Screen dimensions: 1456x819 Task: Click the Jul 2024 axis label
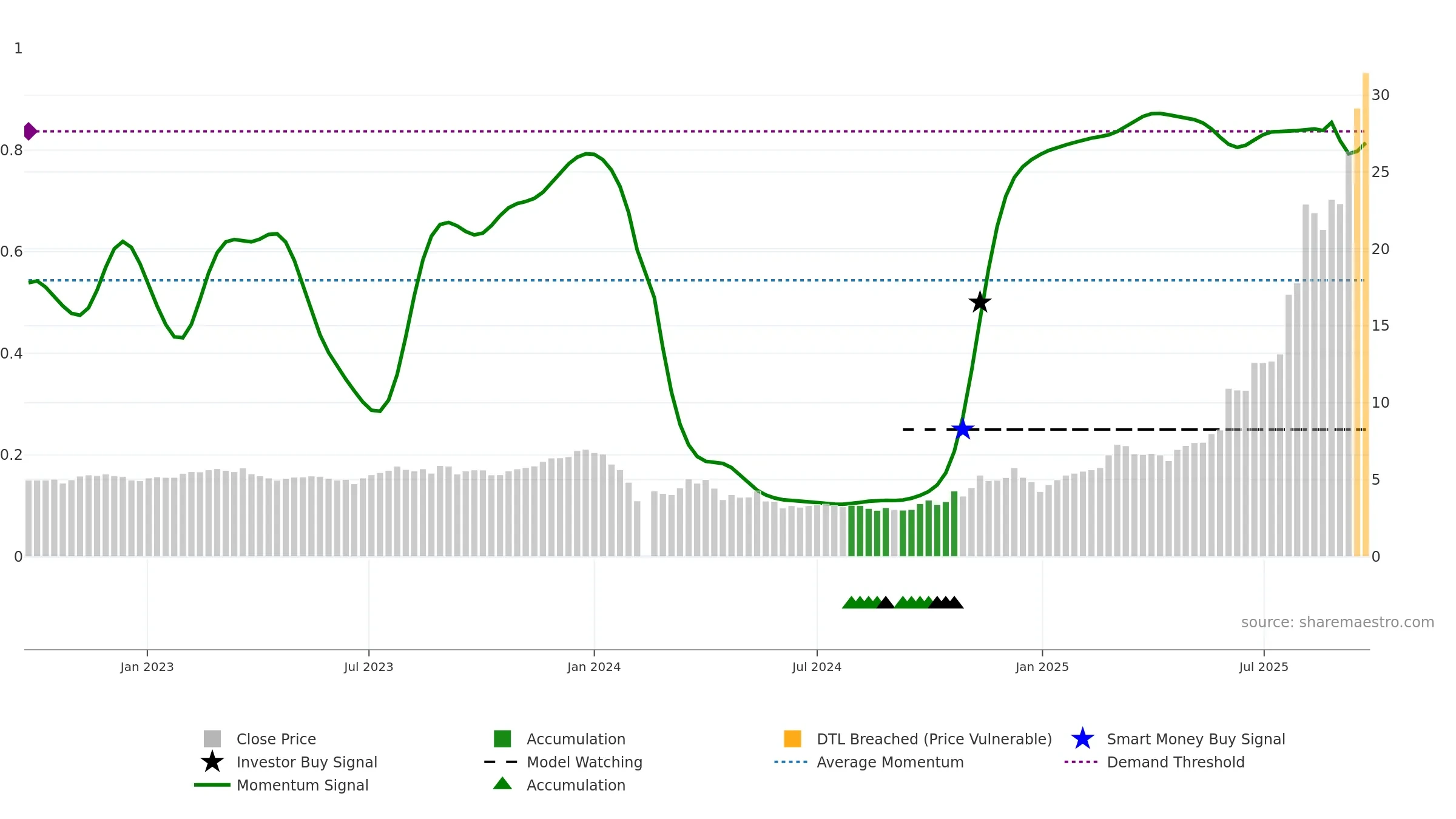point(817,667)
